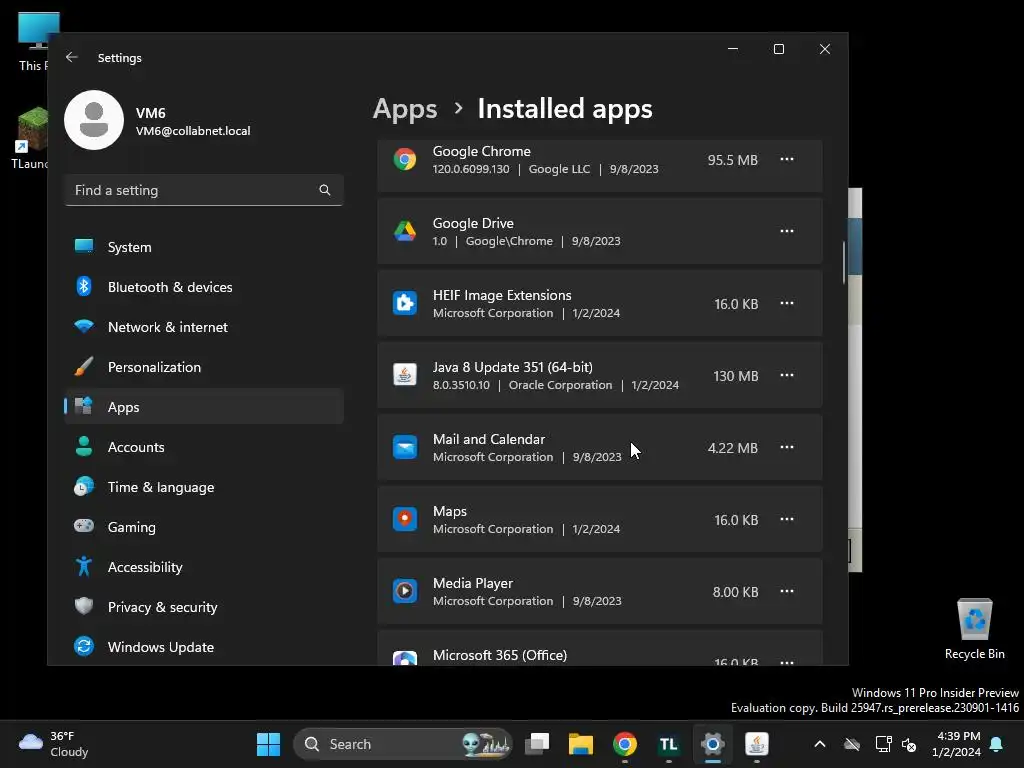Open File Explorer from taskbar
The height and width of the screenshot is (768, 1024).
(x=581, y=744)
